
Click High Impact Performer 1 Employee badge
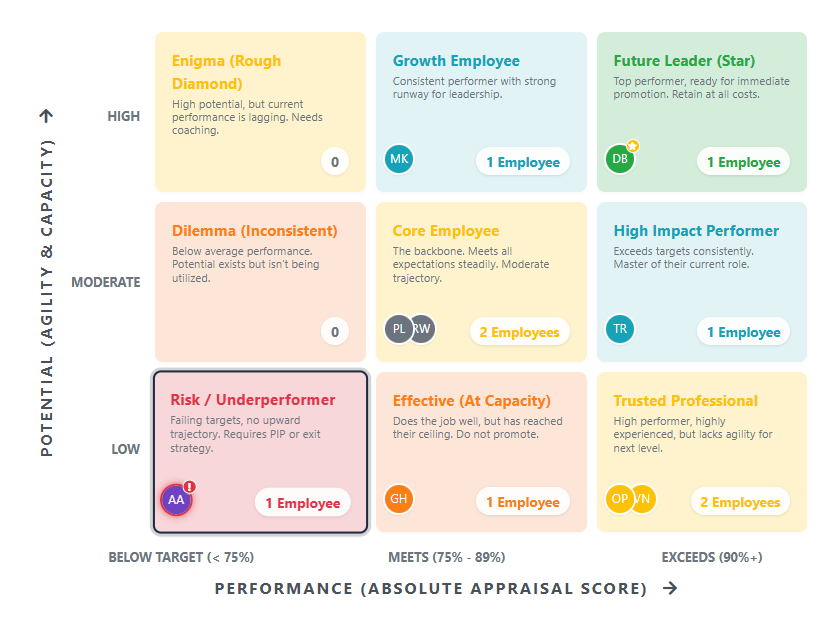click(x=744, y=332)
